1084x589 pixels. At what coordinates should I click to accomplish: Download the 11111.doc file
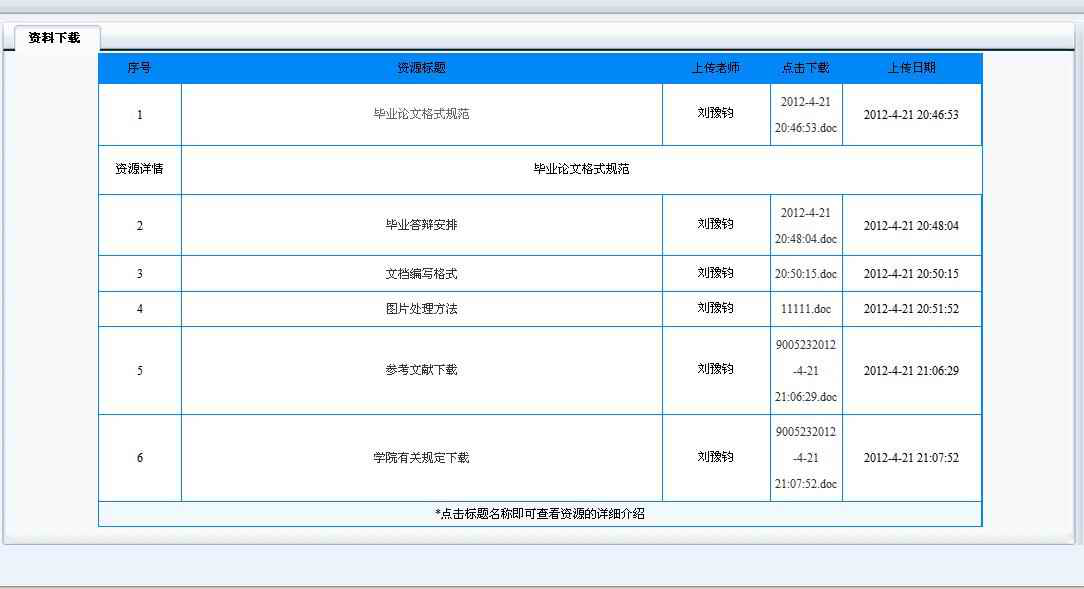[805, 309]
